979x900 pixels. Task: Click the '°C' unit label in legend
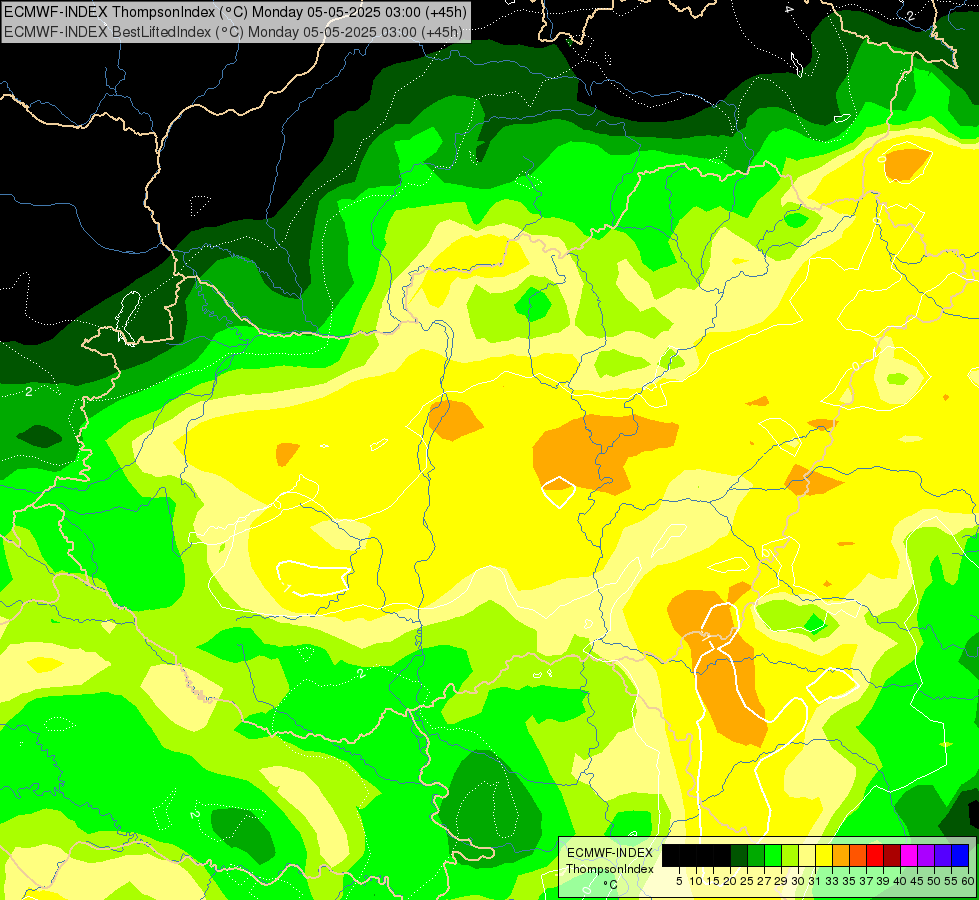pos(611,884)
